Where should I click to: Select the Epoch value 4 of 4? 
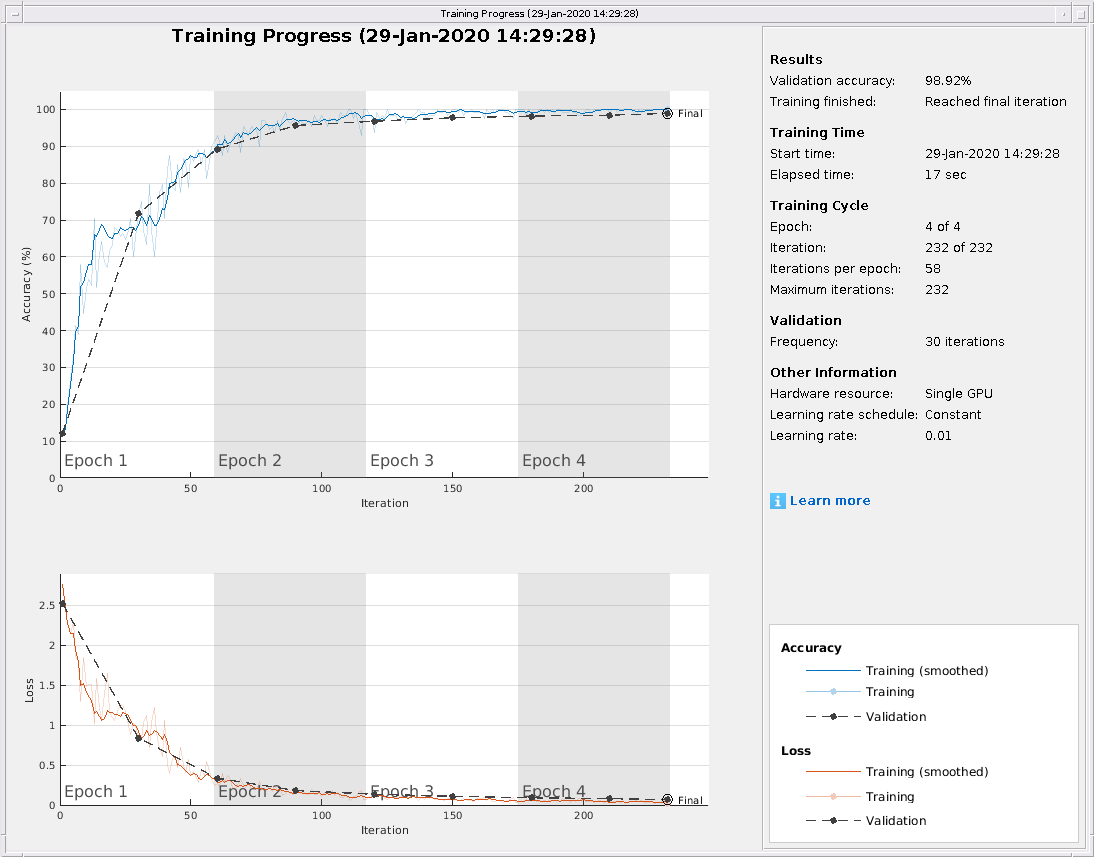pos(943,226)
